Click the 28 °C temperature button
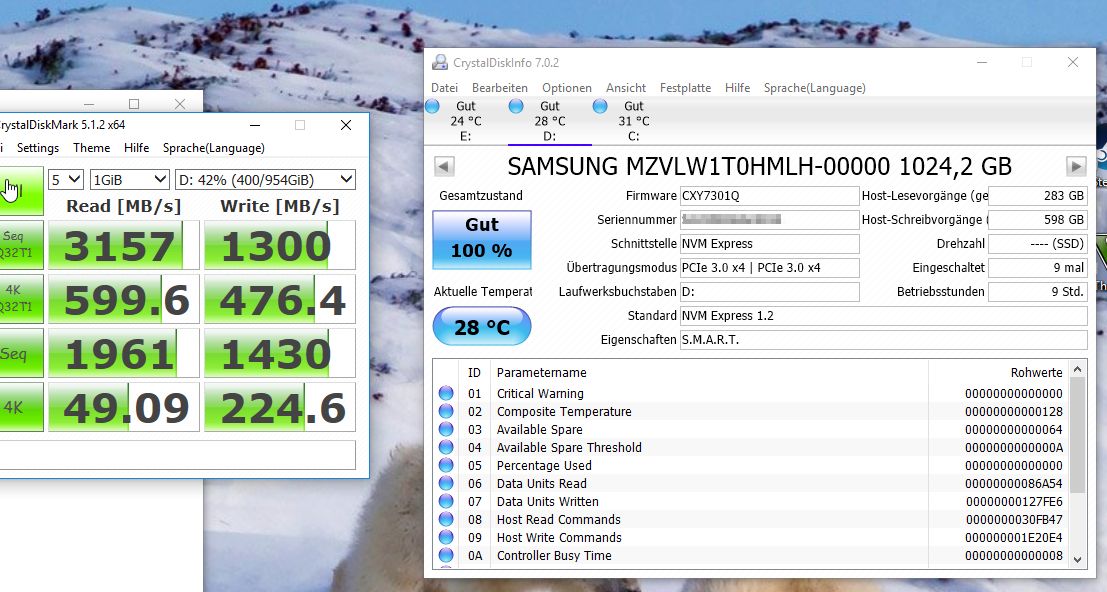1107x592 pixels. (x=481, y=327)
